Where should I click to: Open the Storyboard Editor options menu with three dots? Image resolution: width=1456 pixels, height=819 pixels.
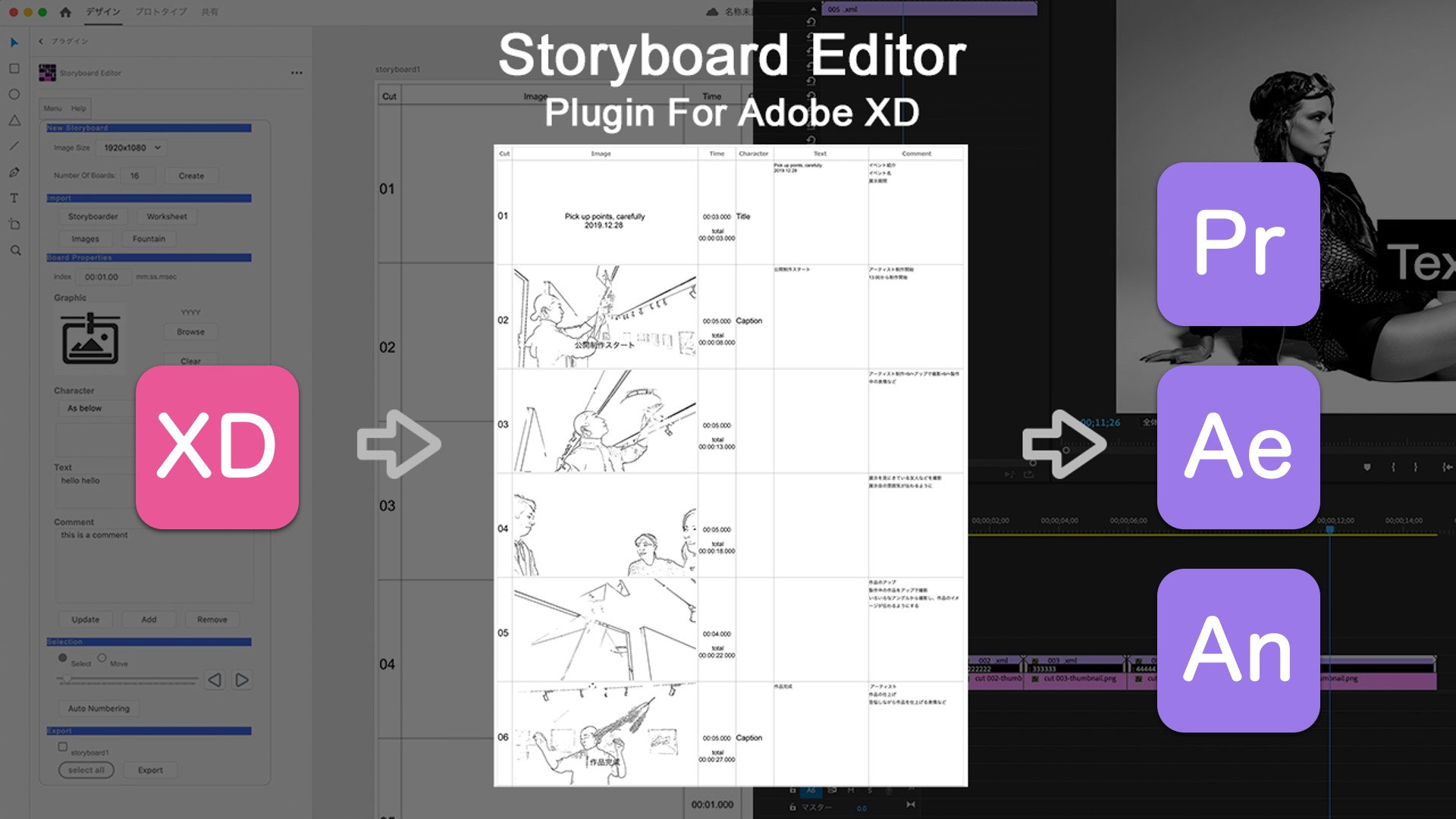point(297,72)
